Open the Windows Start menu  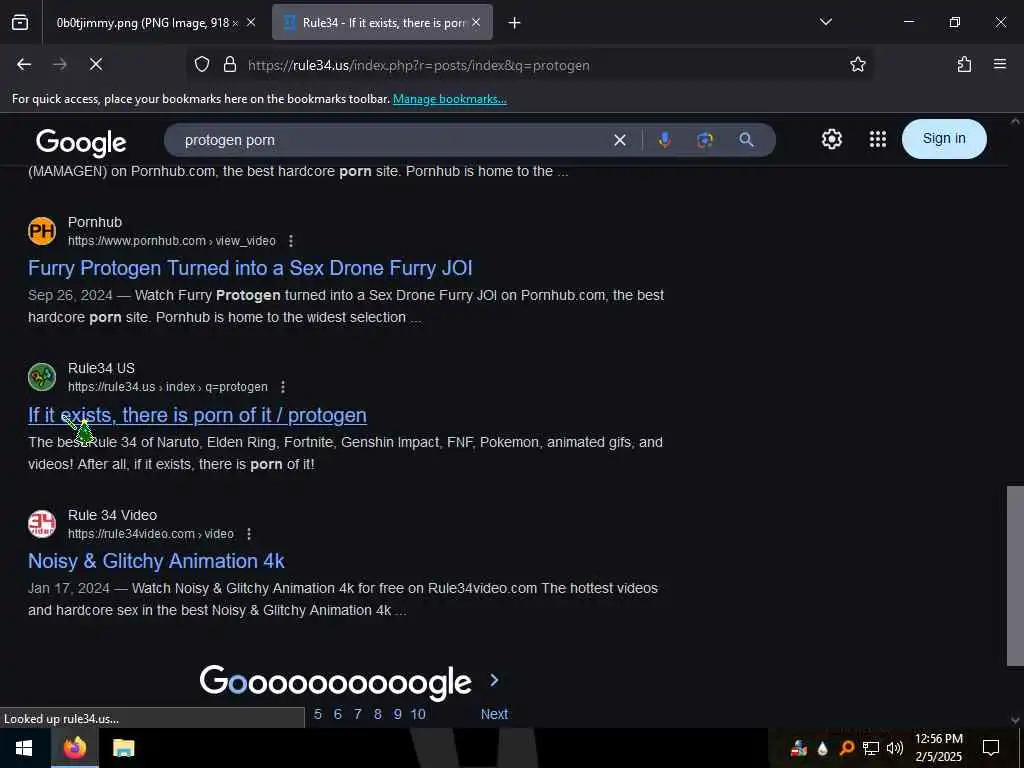point(24,748)
